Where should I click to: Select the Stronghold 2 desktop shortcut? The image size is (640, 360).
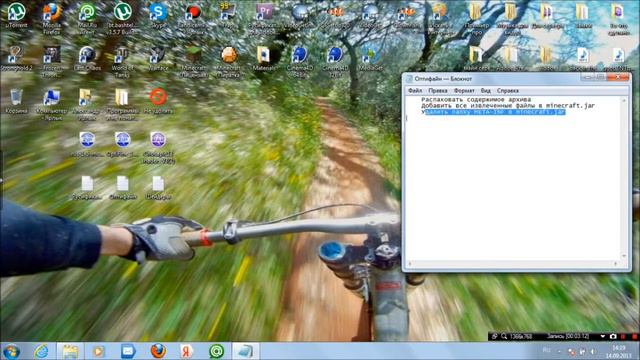click(16, 58)
